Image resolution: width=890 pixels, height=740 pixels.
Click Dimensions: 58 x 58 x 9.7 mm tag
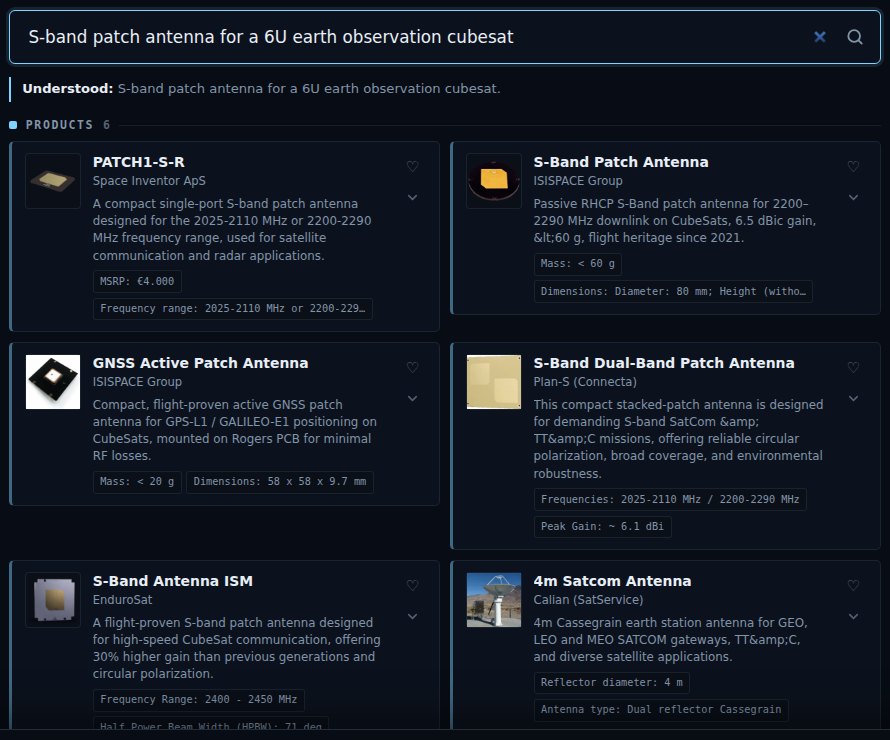[280, 482]
